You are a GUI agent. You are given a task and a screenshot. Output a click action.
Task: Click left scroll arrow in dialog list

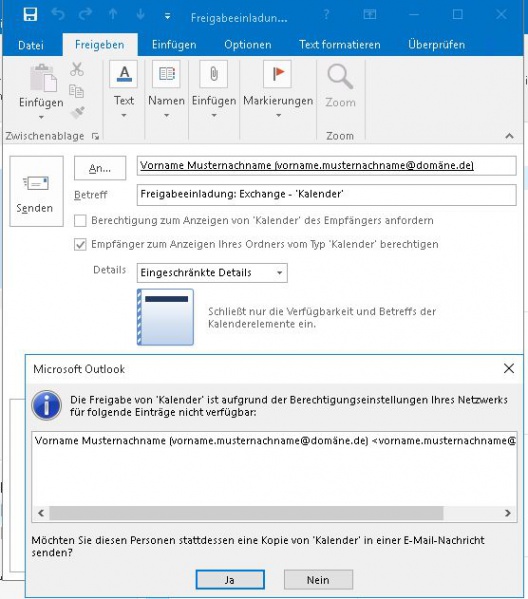point(41,513)
